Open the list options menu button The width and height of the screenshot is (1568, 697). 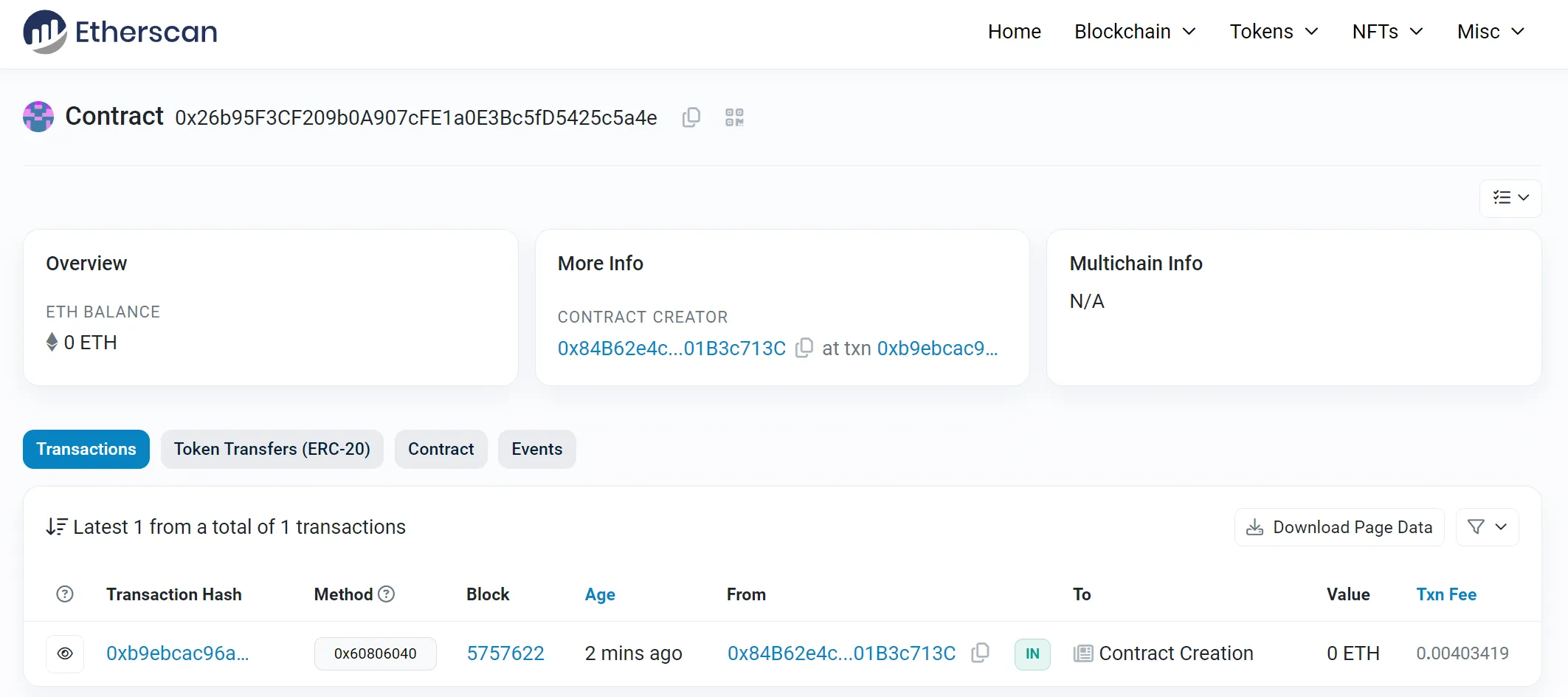pos(1510,198)
